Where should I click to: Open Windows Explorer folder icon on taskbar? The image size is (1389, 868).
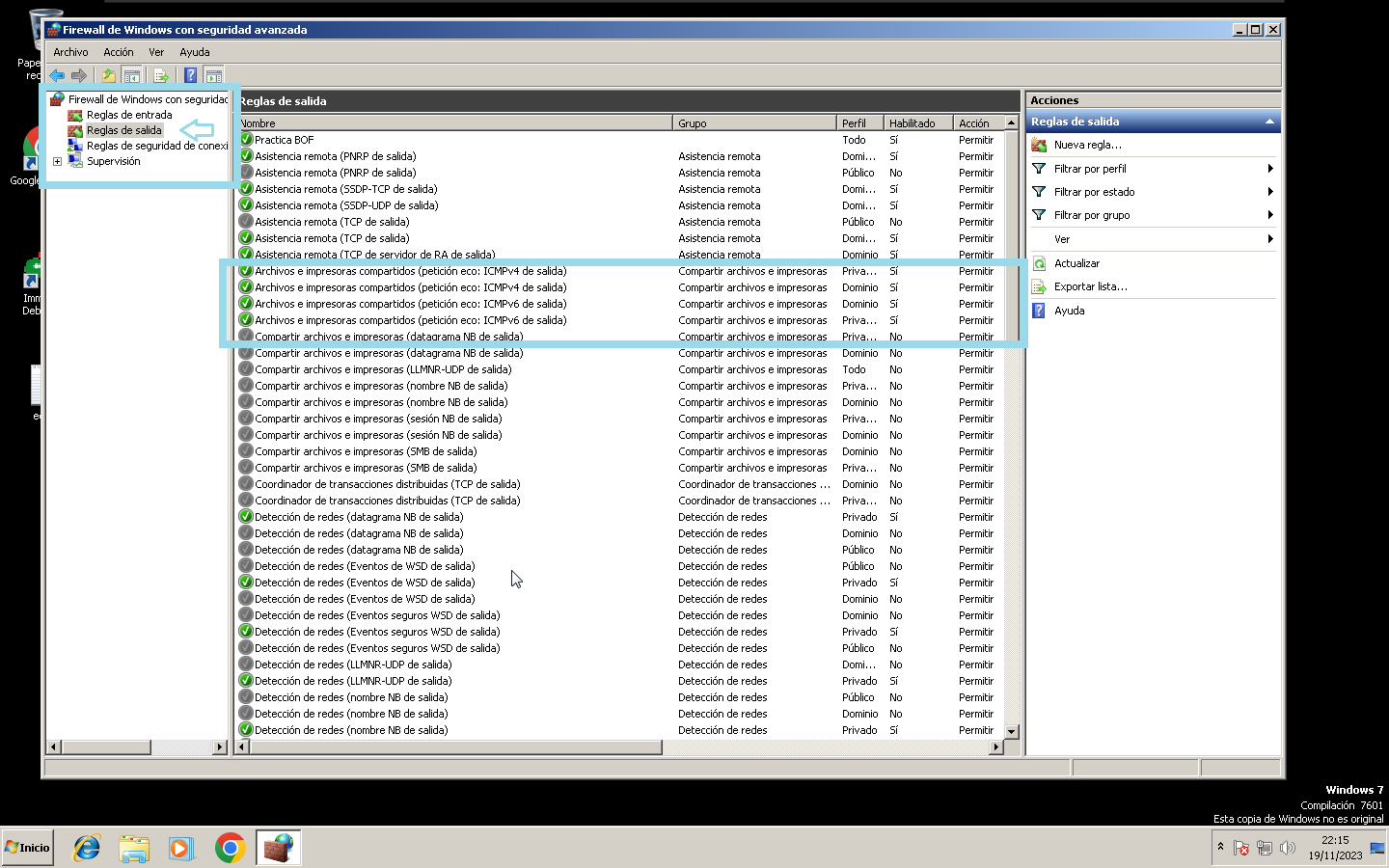134,848
